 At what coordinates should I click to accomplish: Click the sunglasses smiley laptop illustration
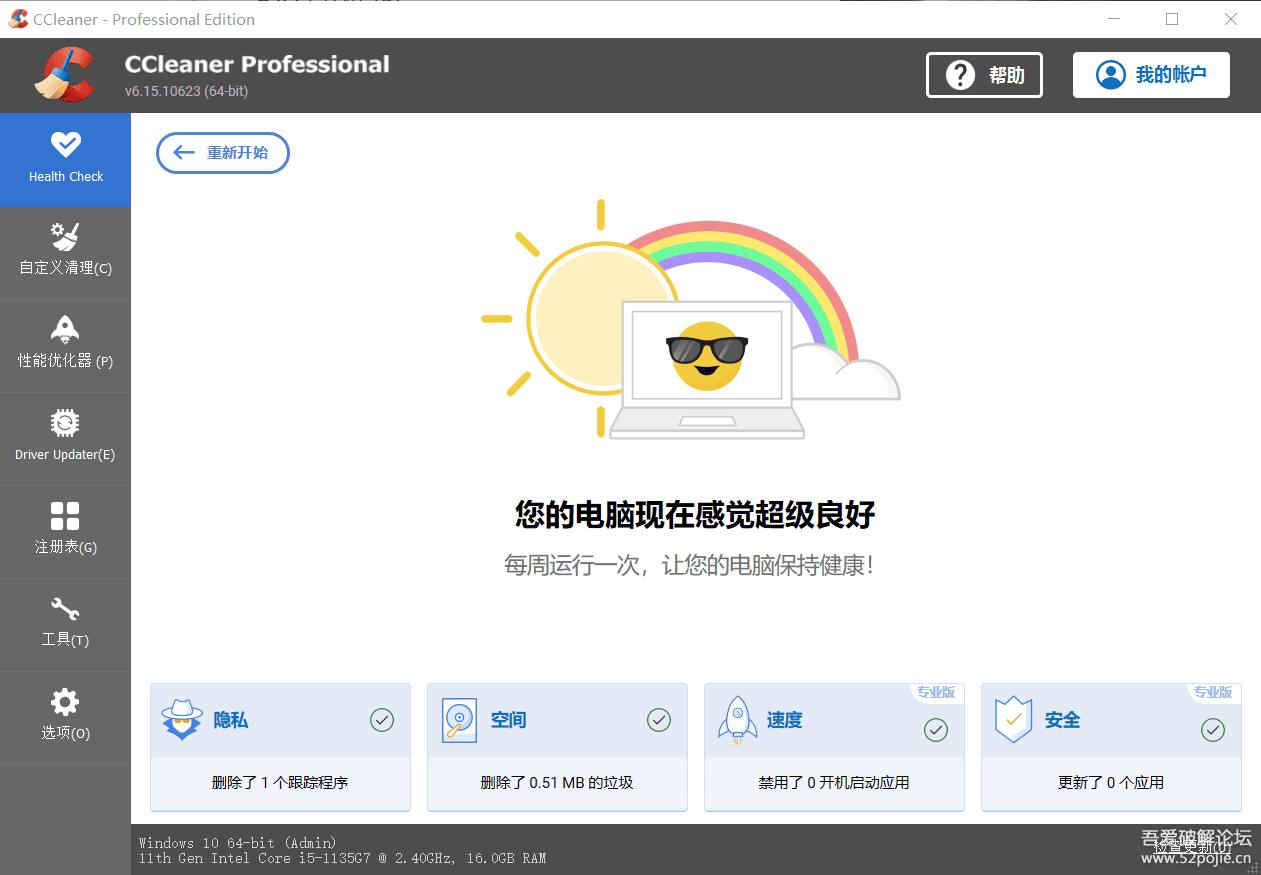(707, 368)
